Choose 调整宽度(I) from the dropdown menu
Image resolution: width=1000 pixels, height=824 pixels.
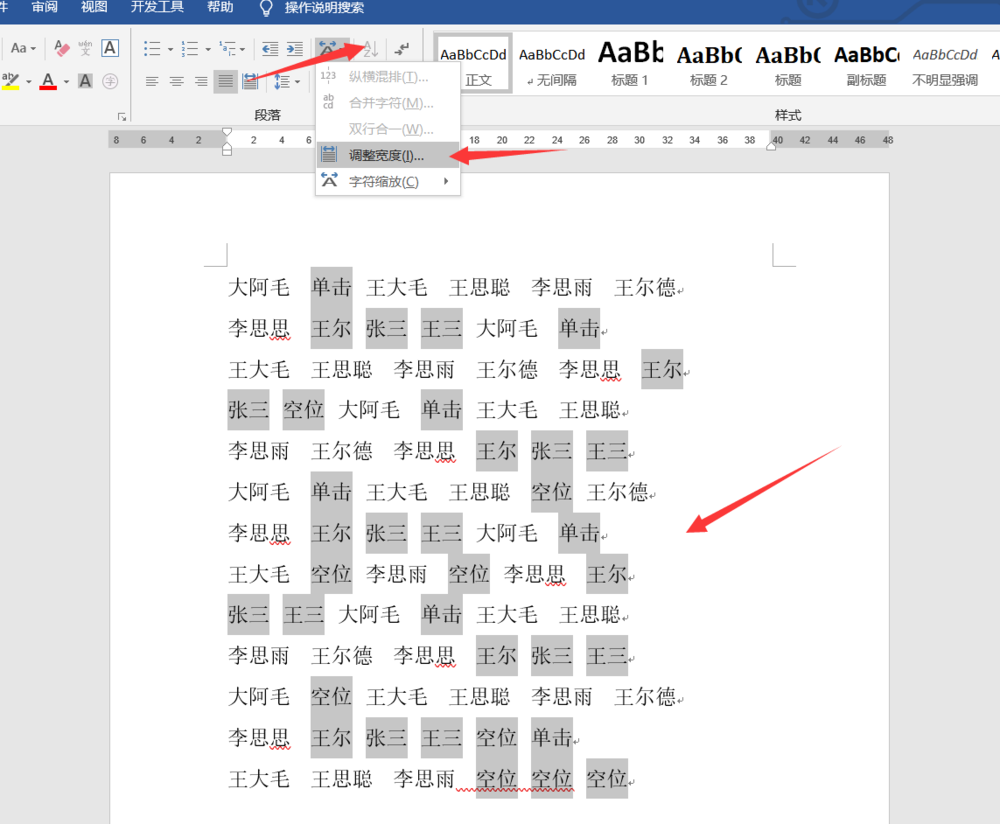(388, 155)
